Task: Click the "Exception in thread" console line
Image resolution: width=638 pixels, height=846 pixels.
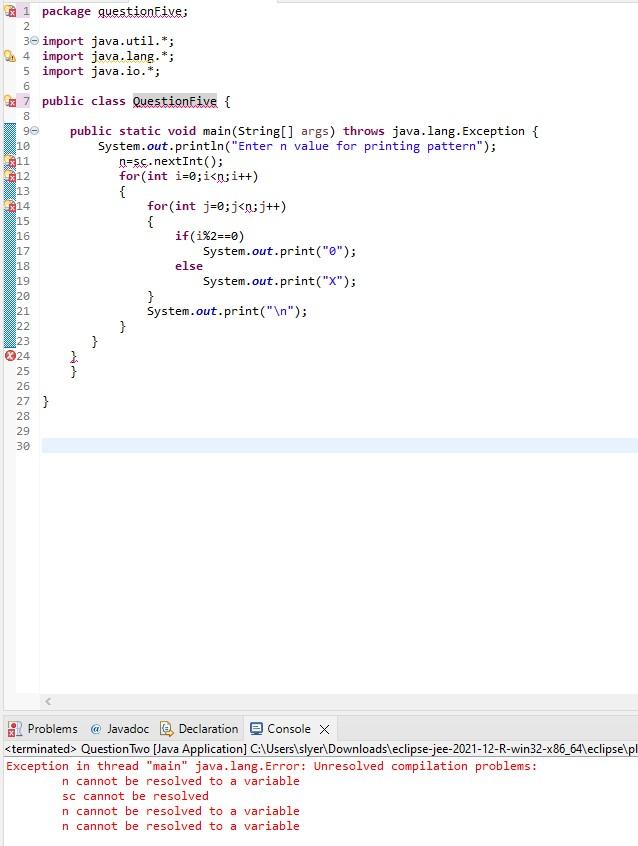Action: pos(272,766)
